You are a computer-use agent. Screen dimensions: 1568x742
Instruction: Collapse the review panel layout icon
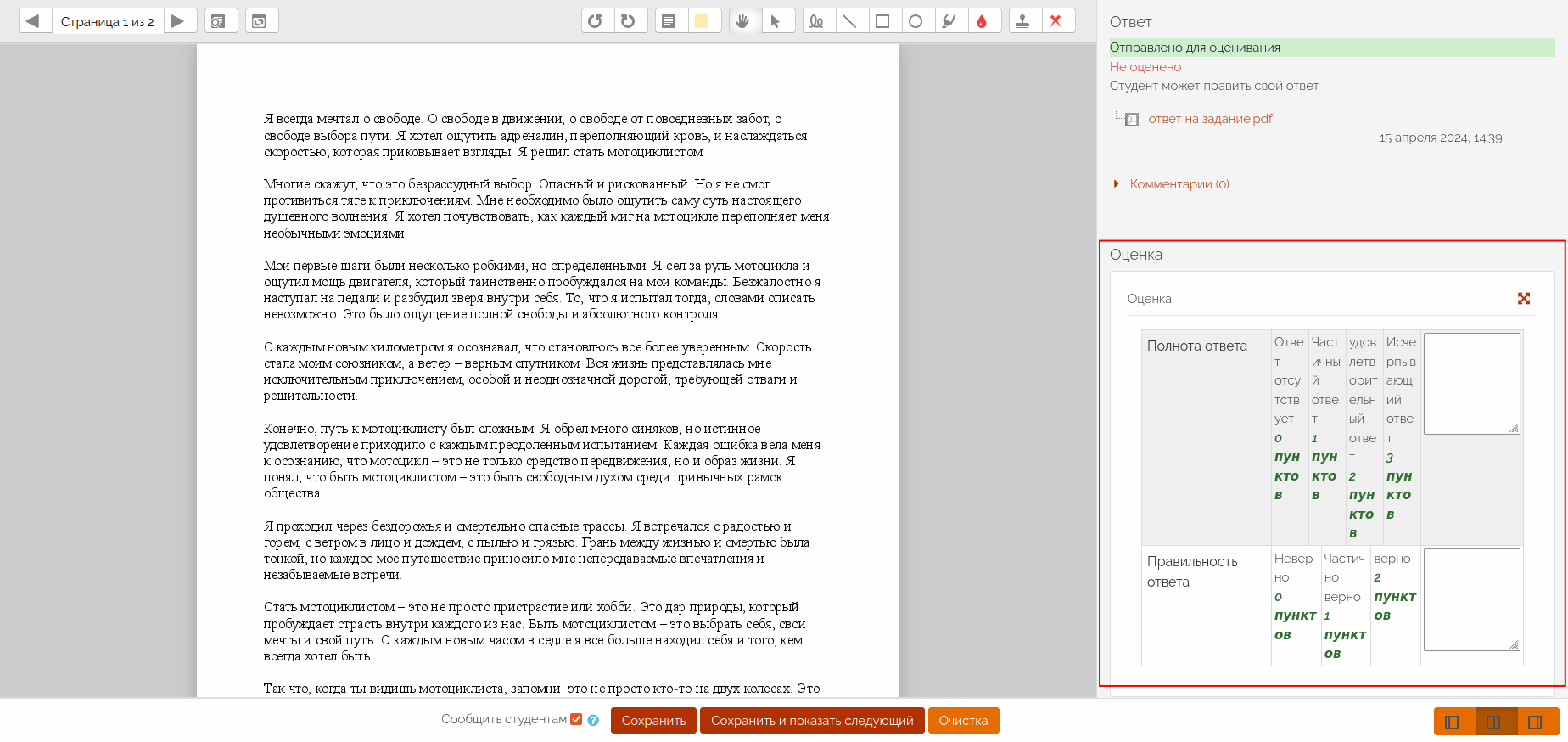pos(1453,722)
